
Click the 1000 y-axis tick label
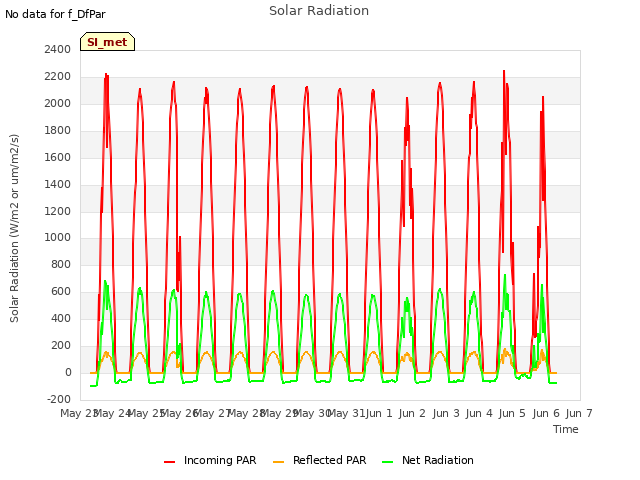click(x=58, y=238)
